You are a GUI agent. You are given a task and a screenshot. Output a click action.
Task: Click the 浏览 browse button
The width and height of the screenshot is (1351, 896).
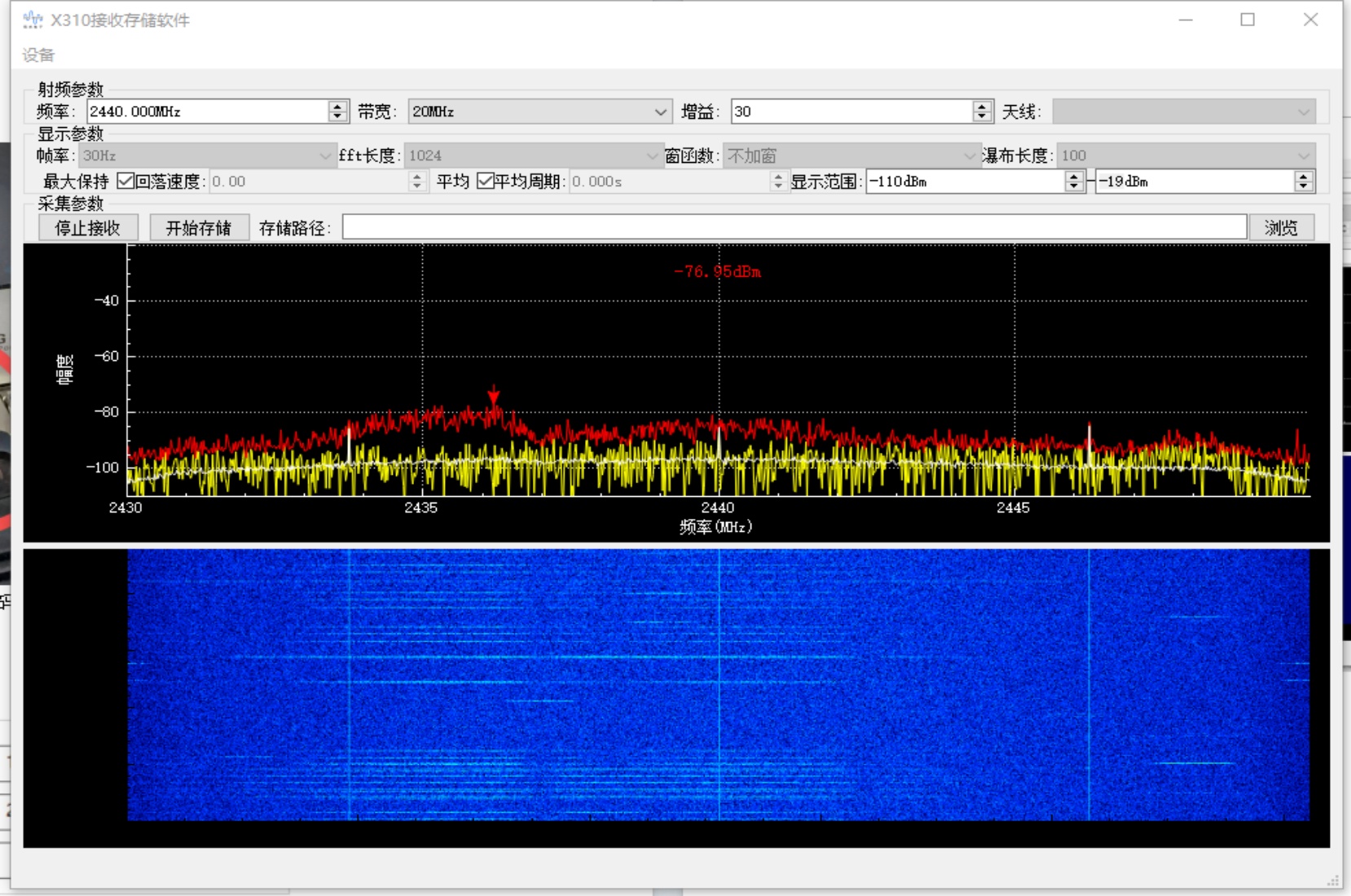(1281, 228)
